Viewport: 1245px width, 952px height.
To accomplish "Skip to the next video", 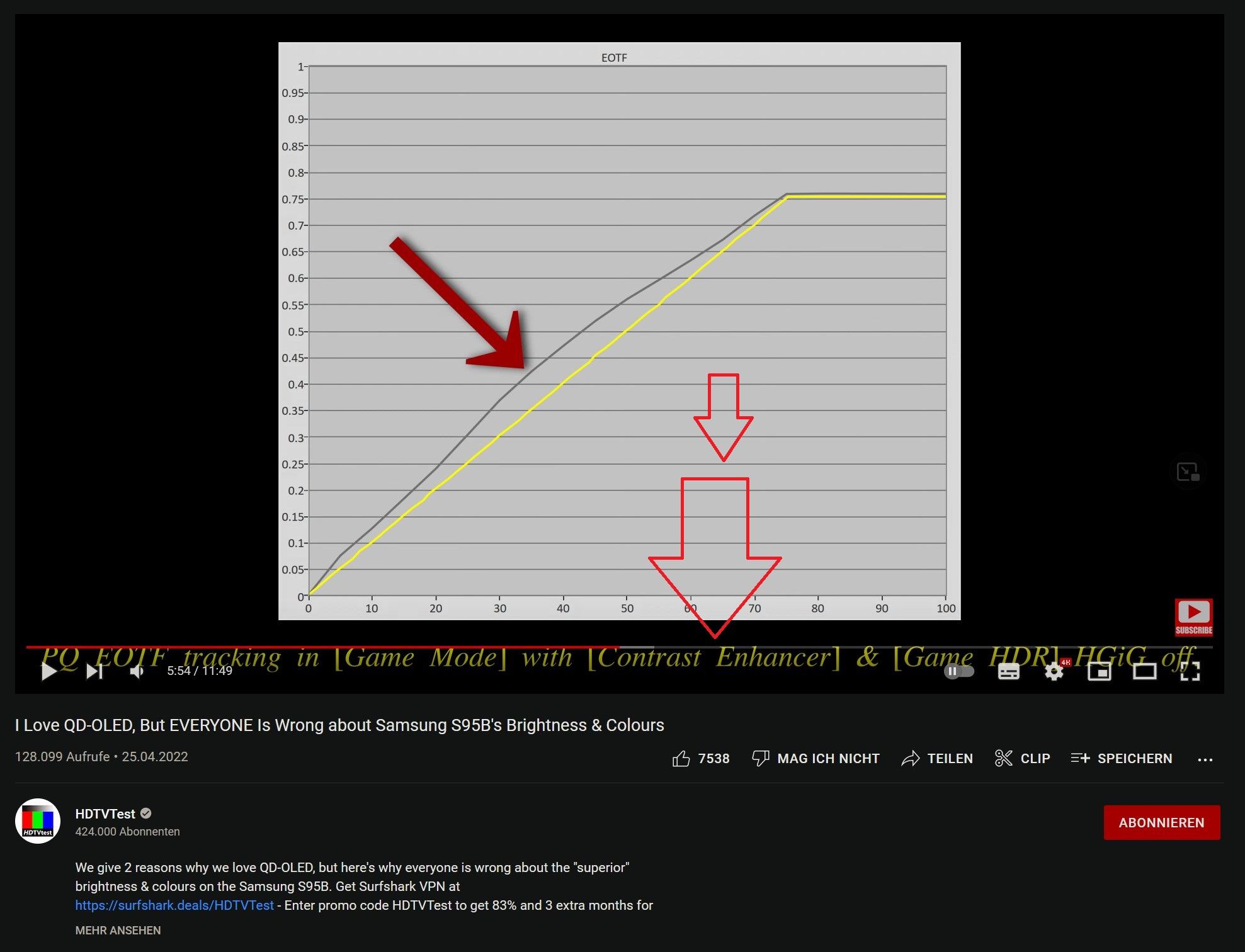I will pyautogui.click(x=94, y=671).
